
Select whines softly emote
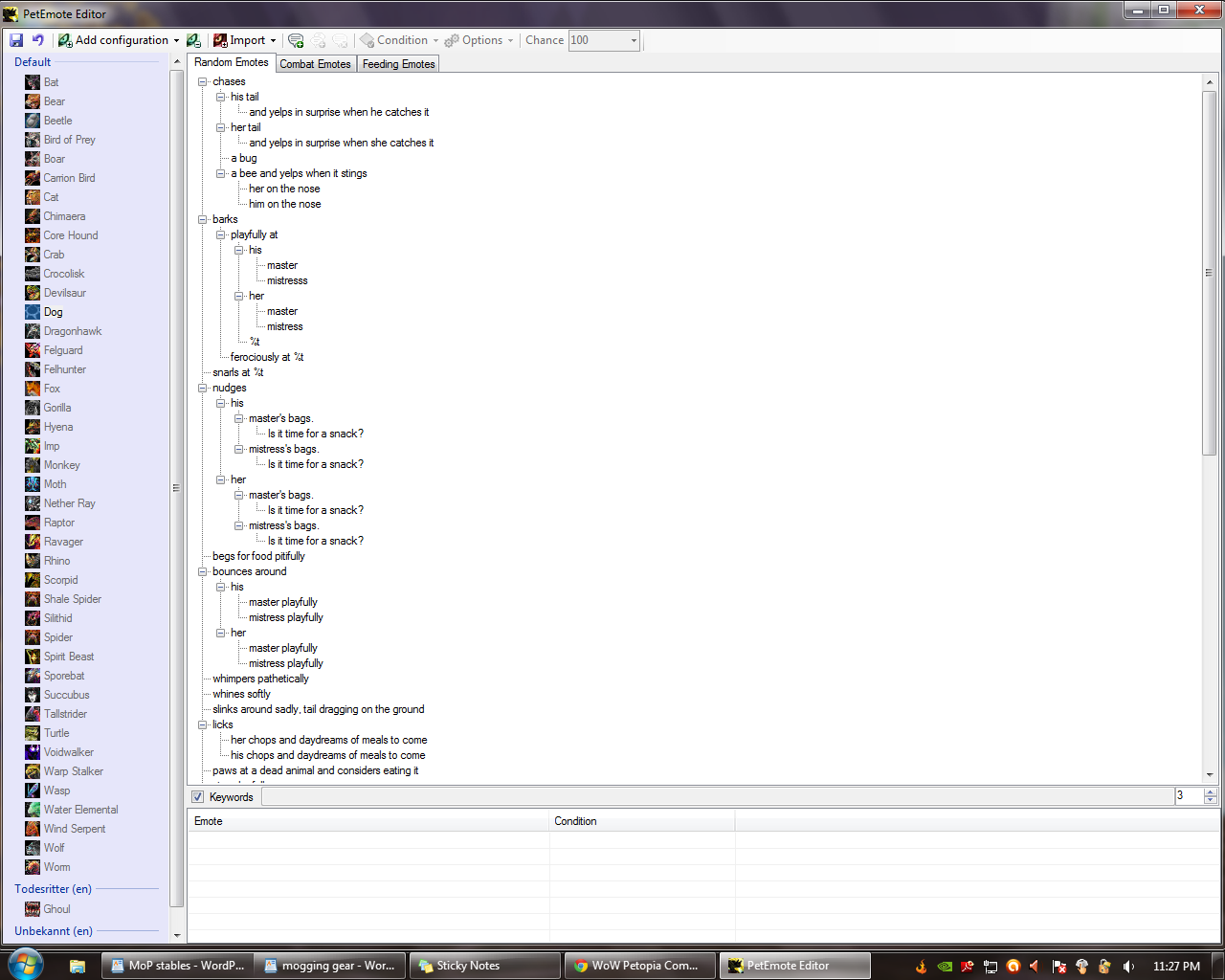coord(241,694)
